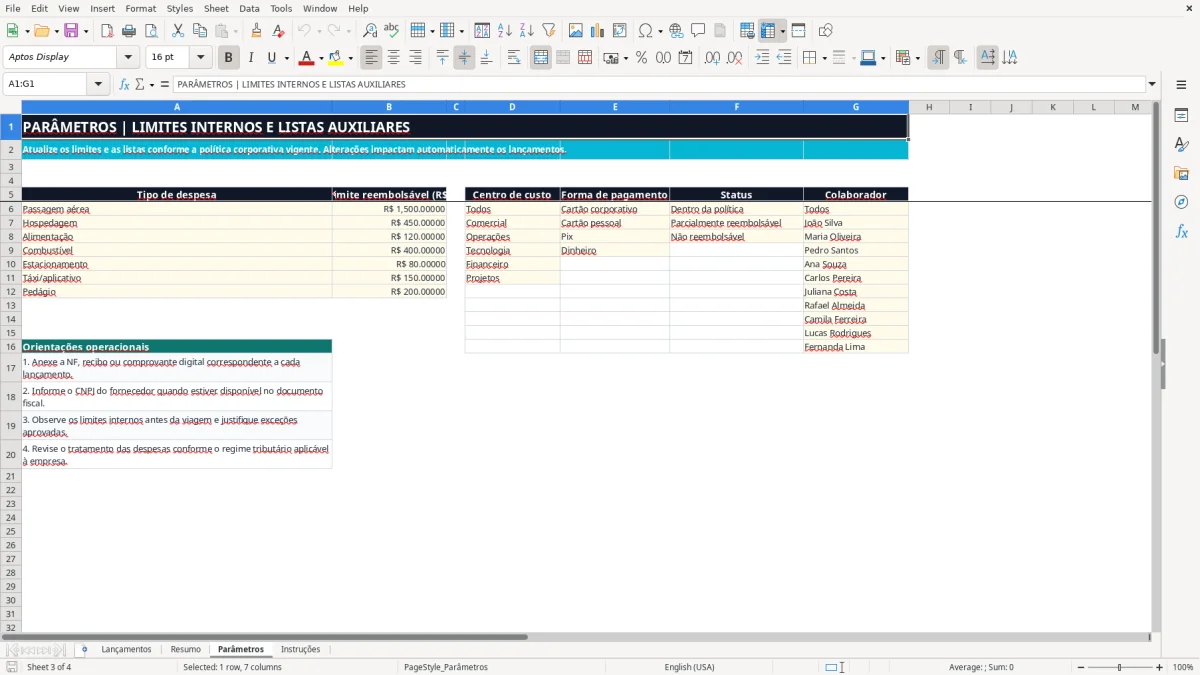Click the column G header
1200x675 pixels.
[x=856, y=107]
